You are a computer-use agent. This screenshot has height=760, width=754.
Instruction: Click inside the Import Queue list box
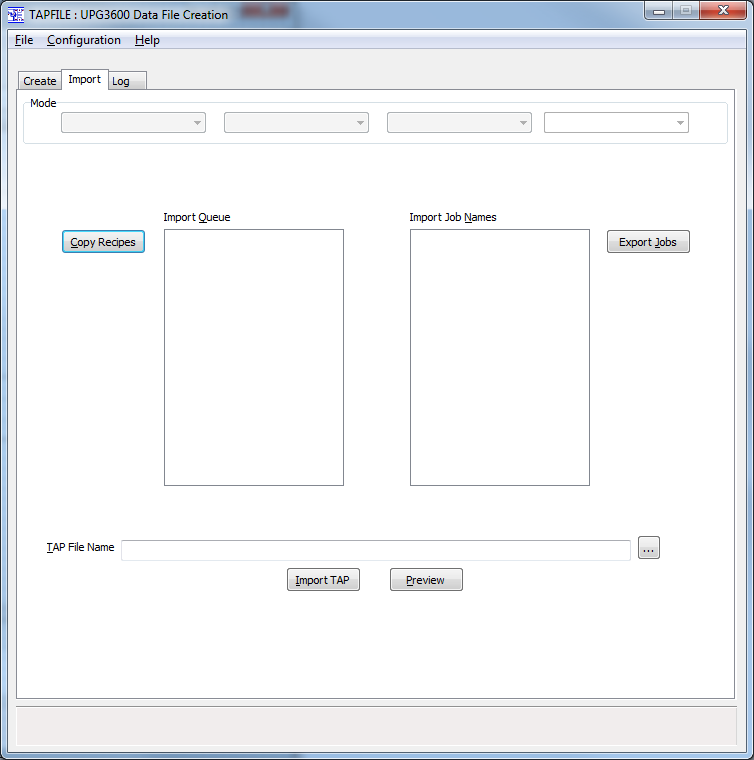point(254,358)
